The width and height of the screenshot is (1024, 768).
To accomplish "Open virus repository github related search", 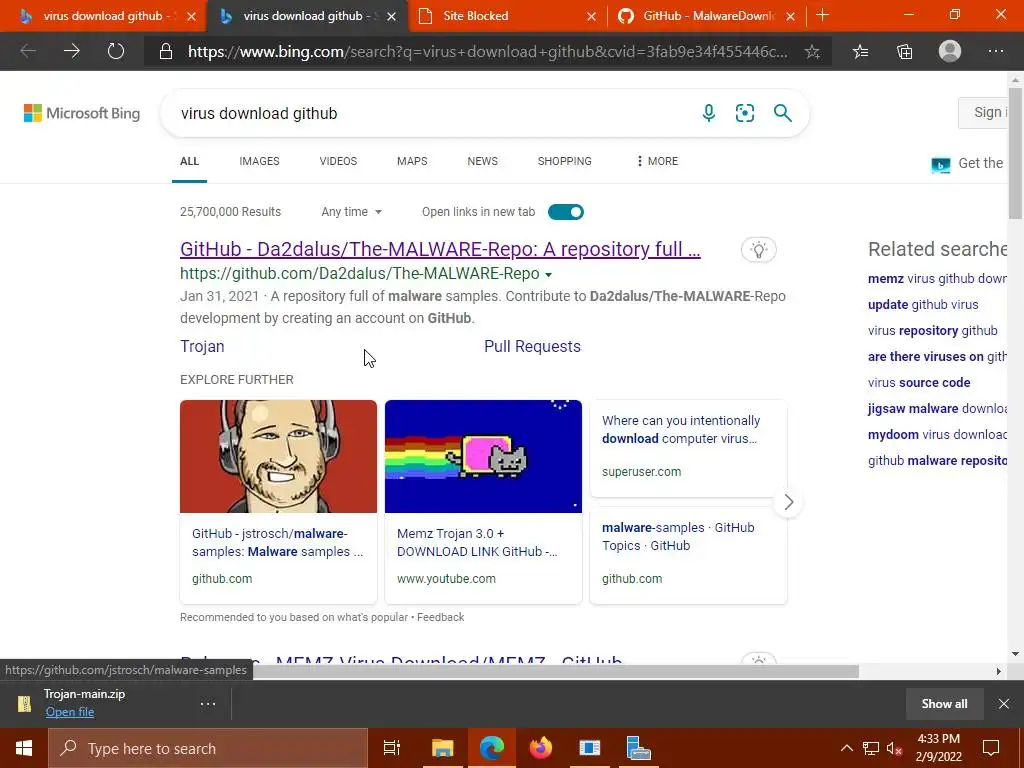I will (x=933, y=330).
